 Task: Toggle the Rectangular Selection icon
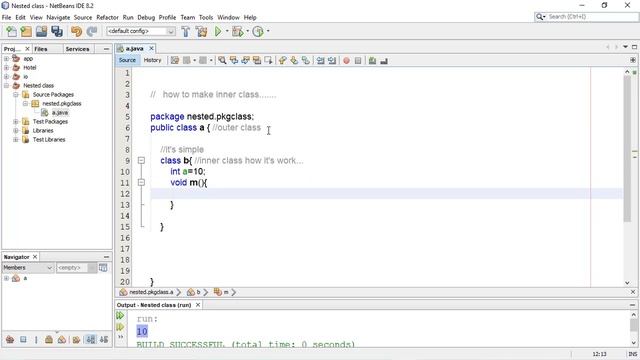point(268,60)
